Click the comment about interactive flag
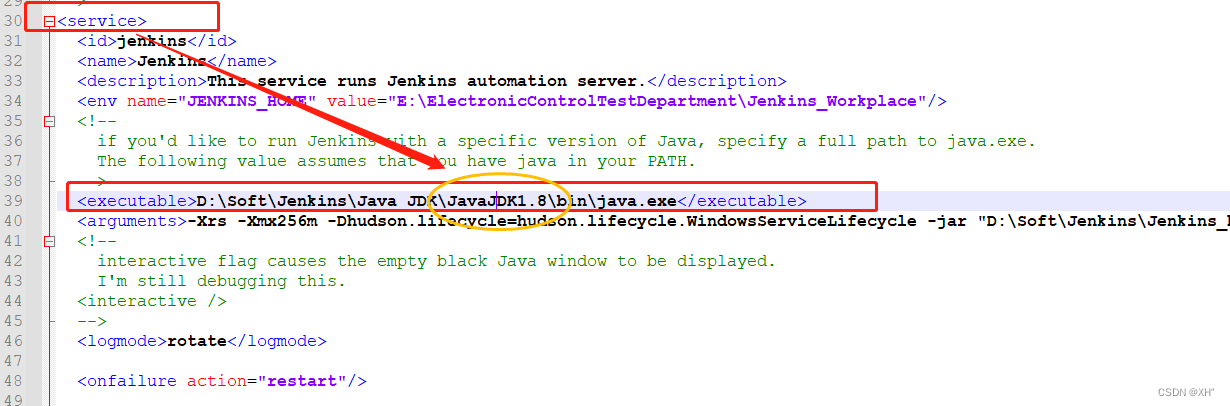 436,261
